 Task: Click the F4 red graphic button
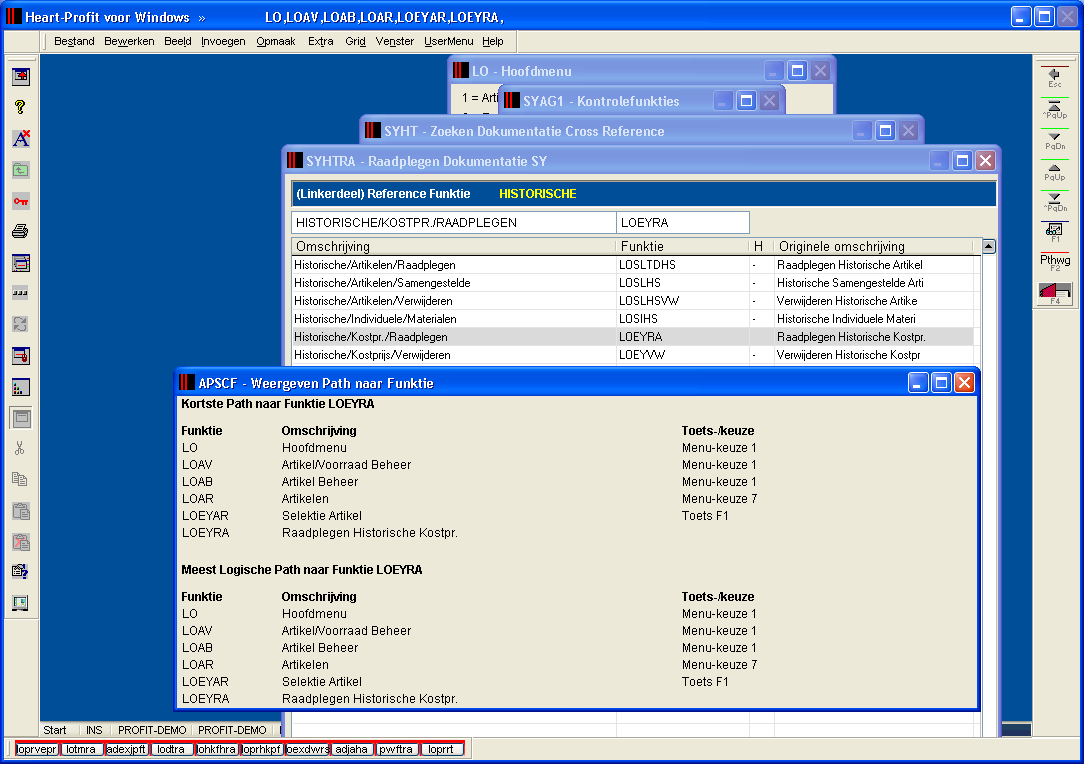(1054, 294)
